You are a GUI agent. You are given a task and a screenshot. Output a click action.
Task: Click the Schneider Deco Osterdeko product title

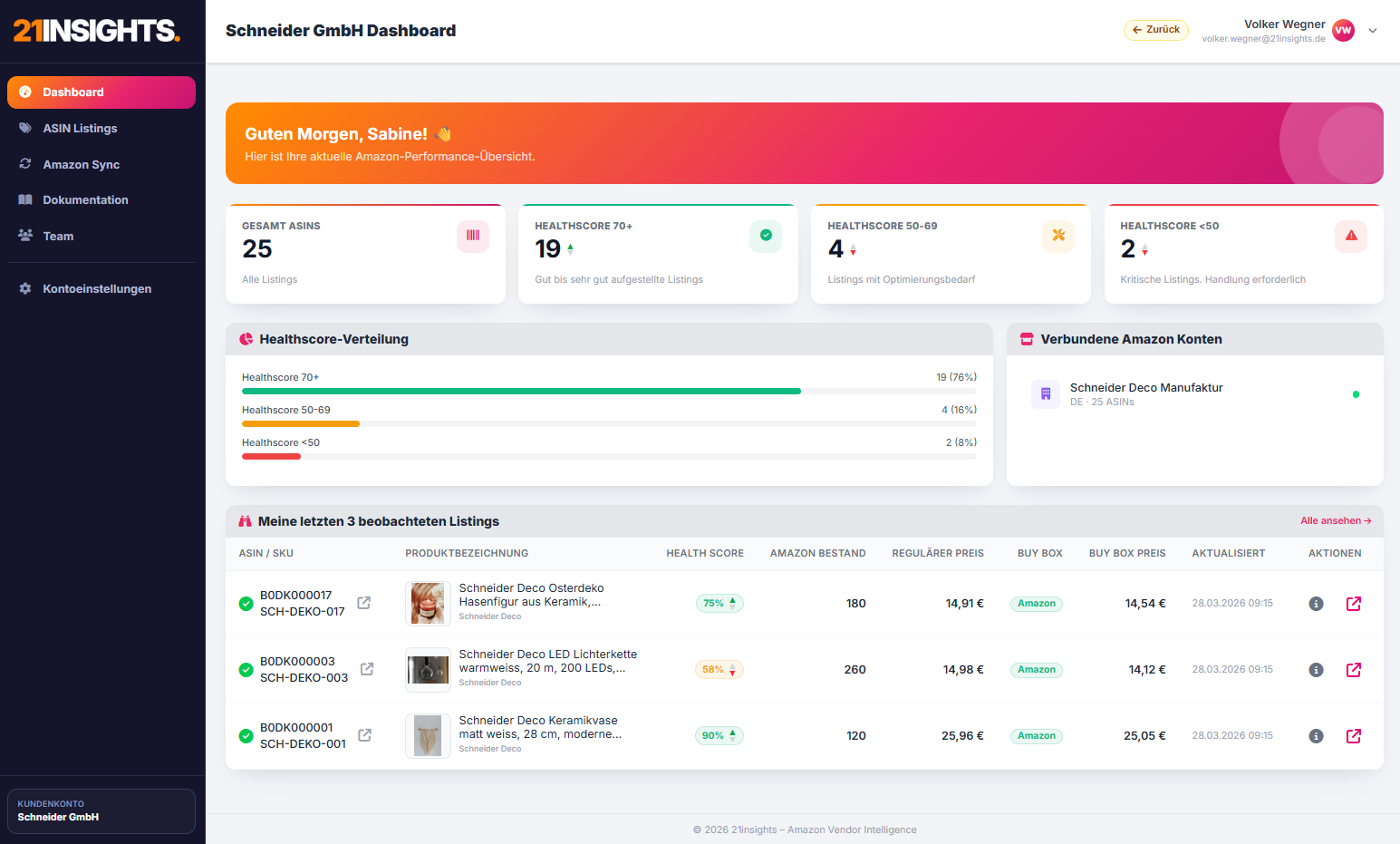(x=531, y=595)
